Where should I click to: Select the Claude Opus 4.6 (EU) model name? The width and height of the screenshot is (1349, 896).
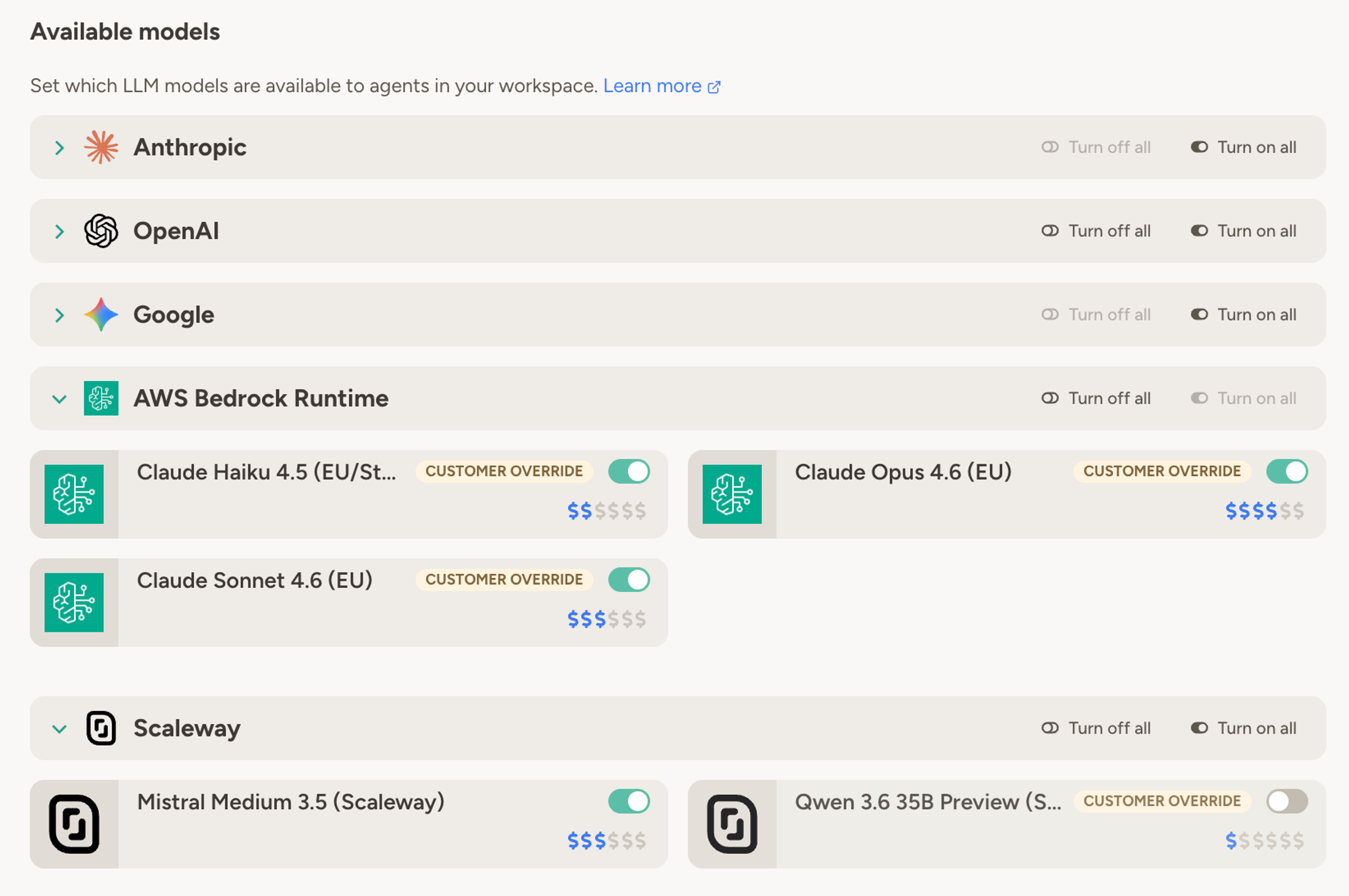pyautogui.click(x=903, y=472)
